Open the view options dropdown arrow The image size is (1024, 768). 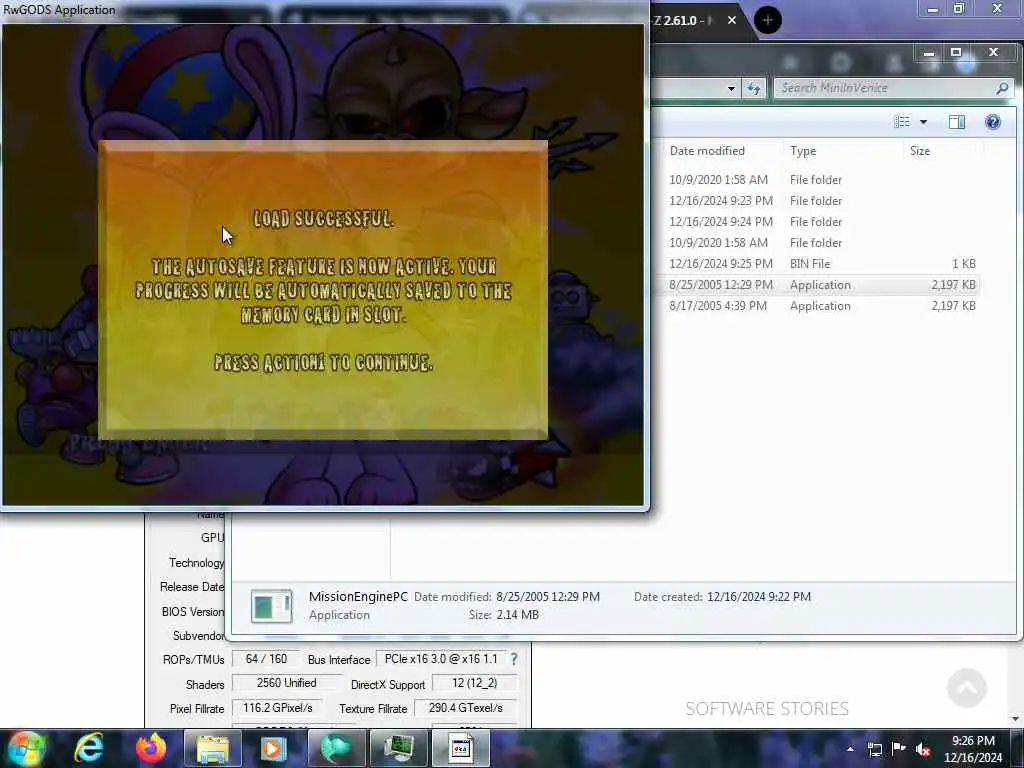(x=923, y=122)
